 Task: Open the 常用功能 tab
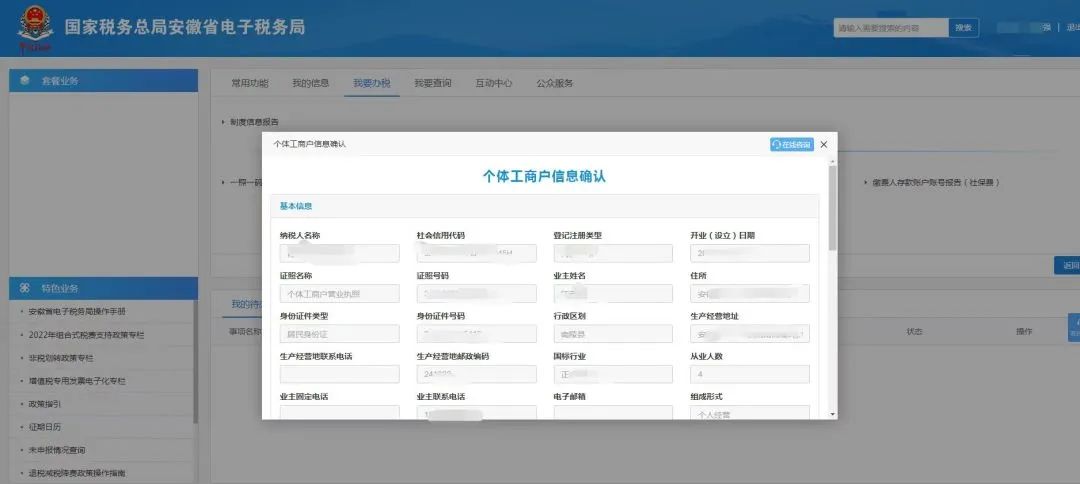pos(250,83)
